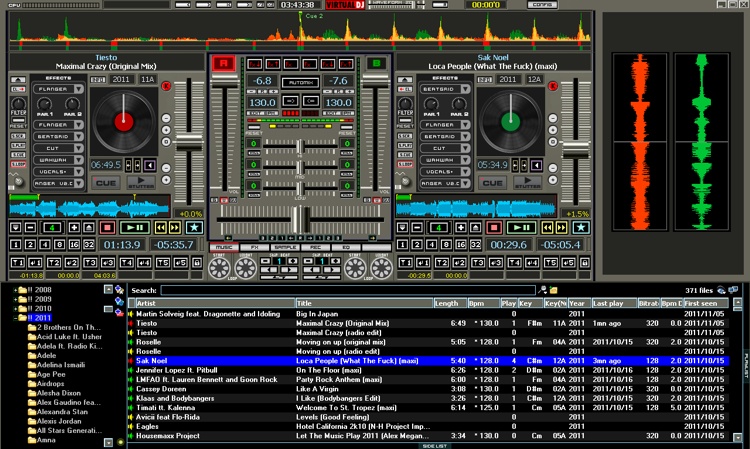Click loop plus button on left deck
This screenshot has height=449, width=750.
(74, 228)
